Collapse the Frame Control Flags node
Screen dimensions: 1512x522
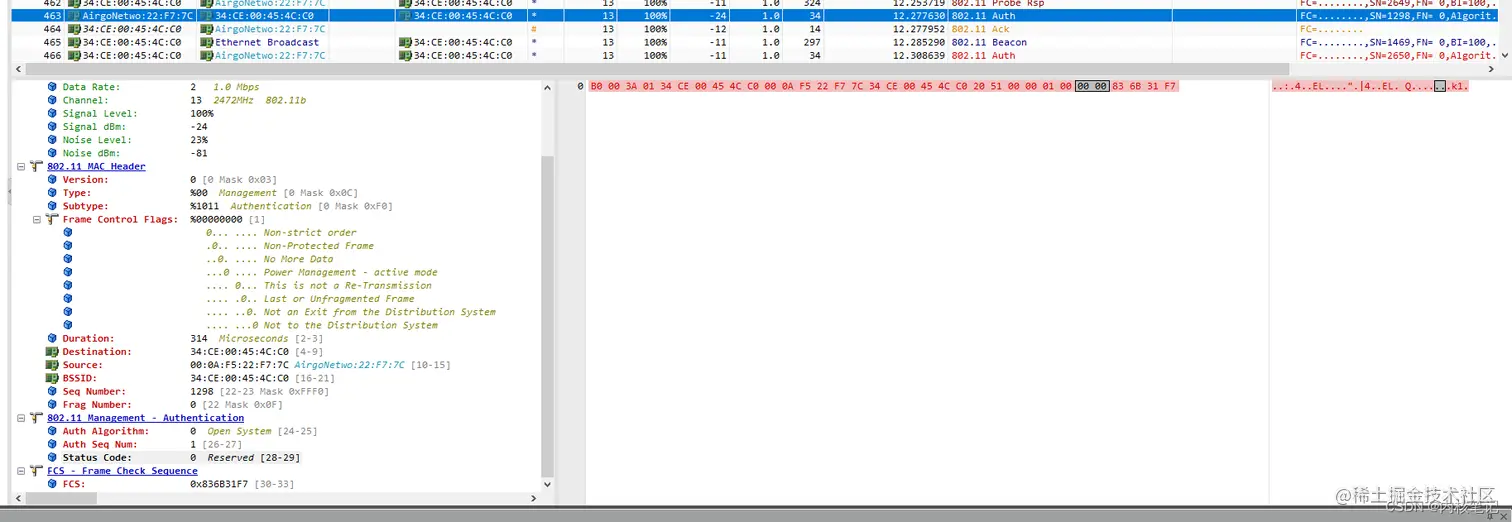[x=37, y=219]
